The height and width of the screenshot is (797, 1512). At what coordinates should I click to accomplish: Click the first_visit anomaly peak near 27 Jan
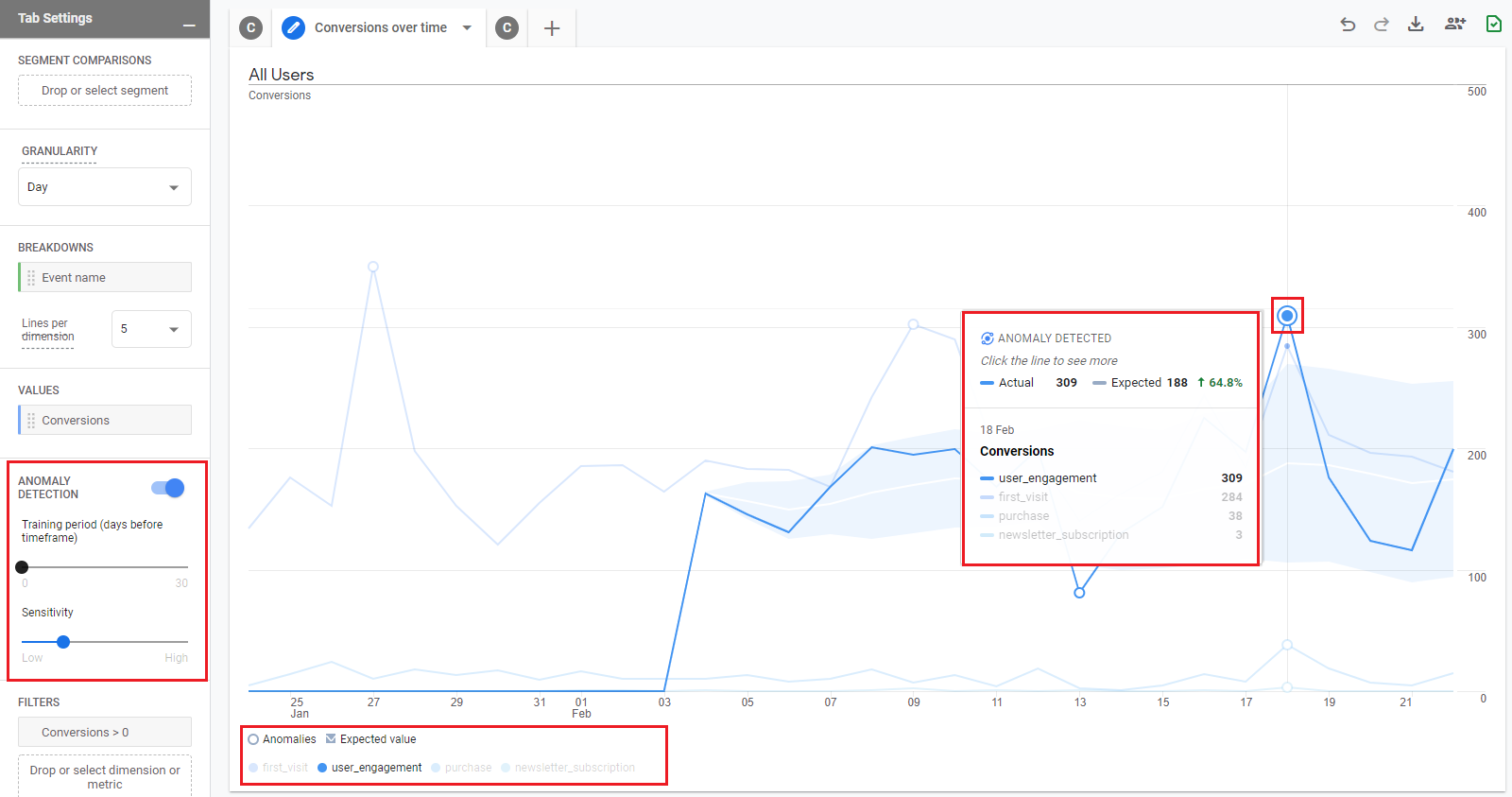coord(373,267)
